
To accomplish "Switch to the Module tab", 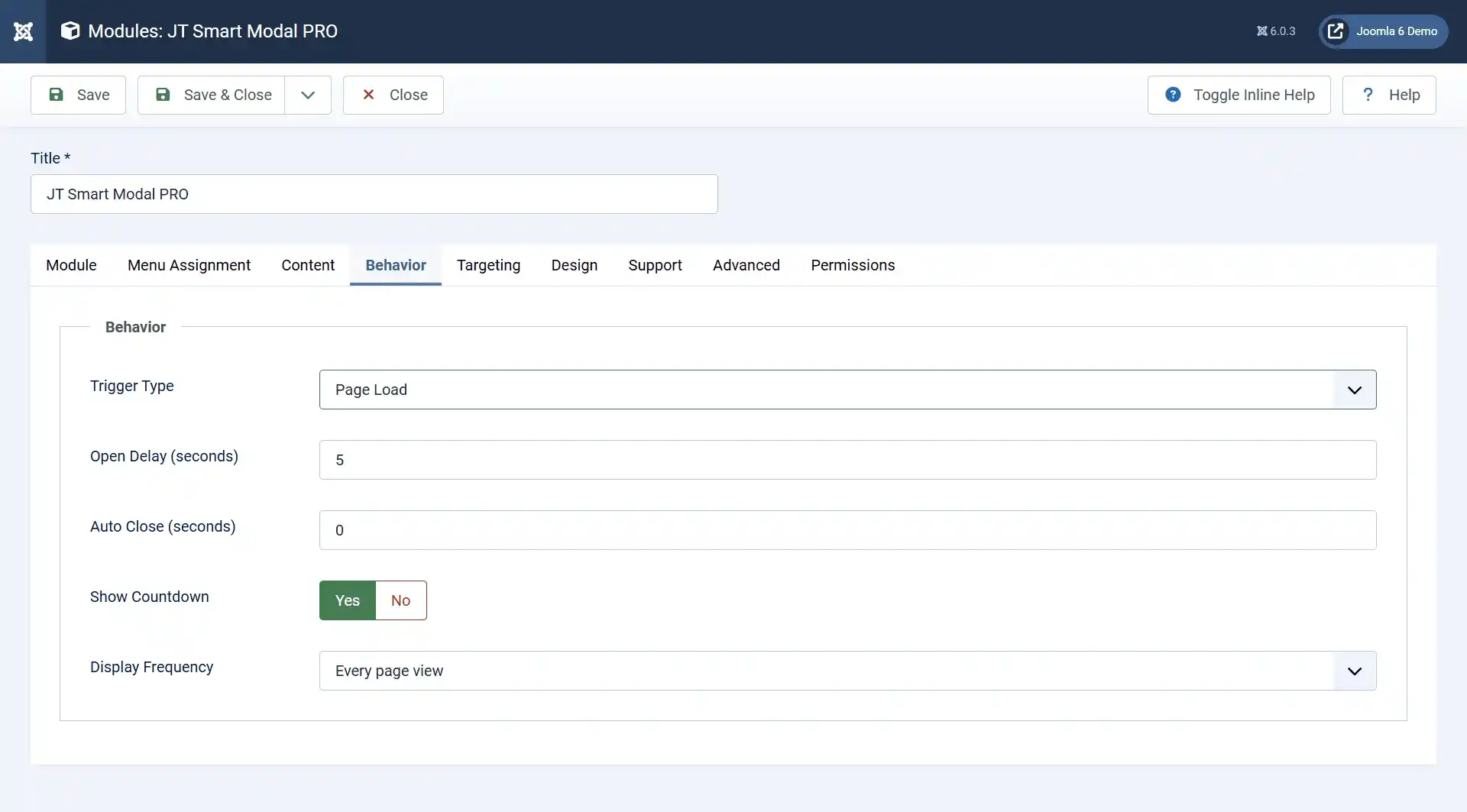I will pos(71,265).
